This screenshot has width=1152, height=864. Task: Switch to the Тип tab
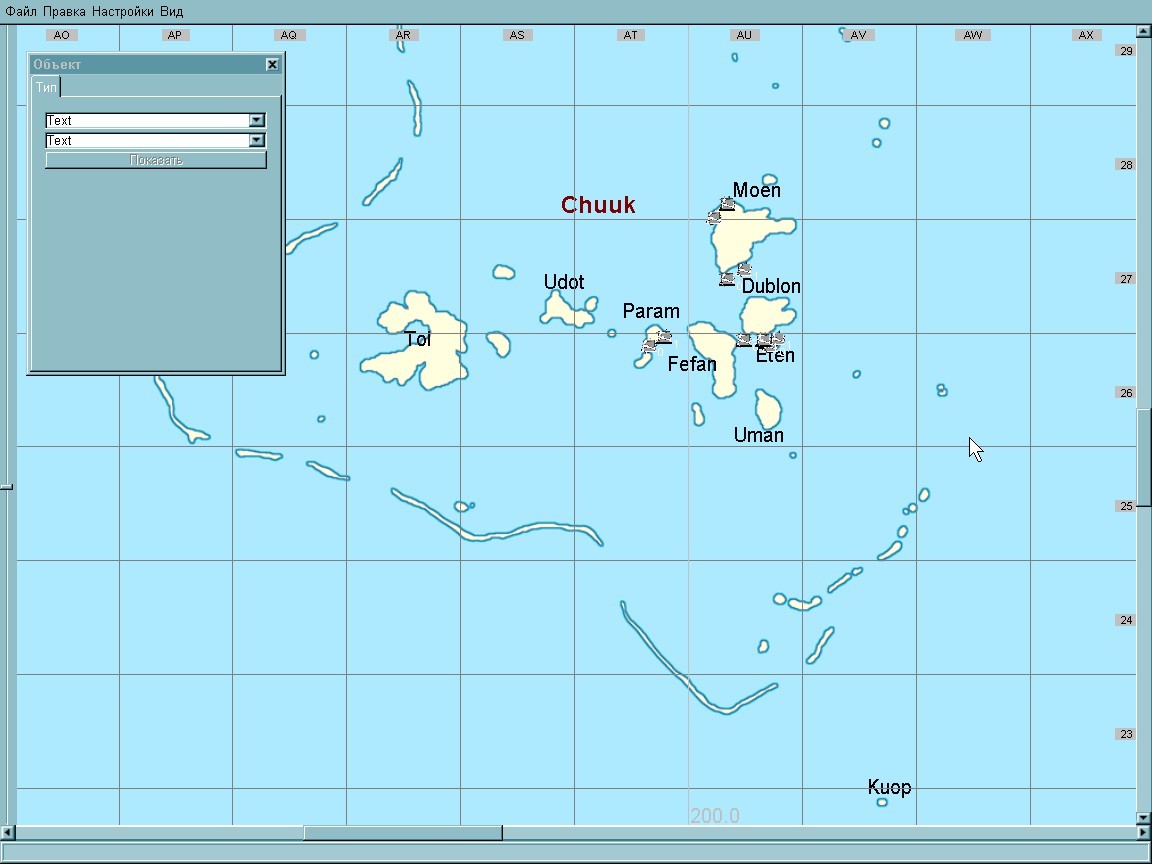46,87
